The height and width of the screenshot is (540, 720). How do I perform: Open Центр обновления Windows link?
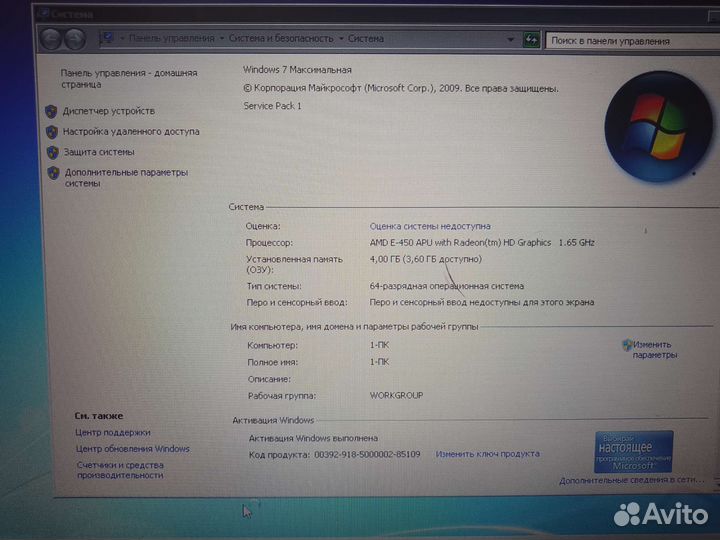[133, 449]
